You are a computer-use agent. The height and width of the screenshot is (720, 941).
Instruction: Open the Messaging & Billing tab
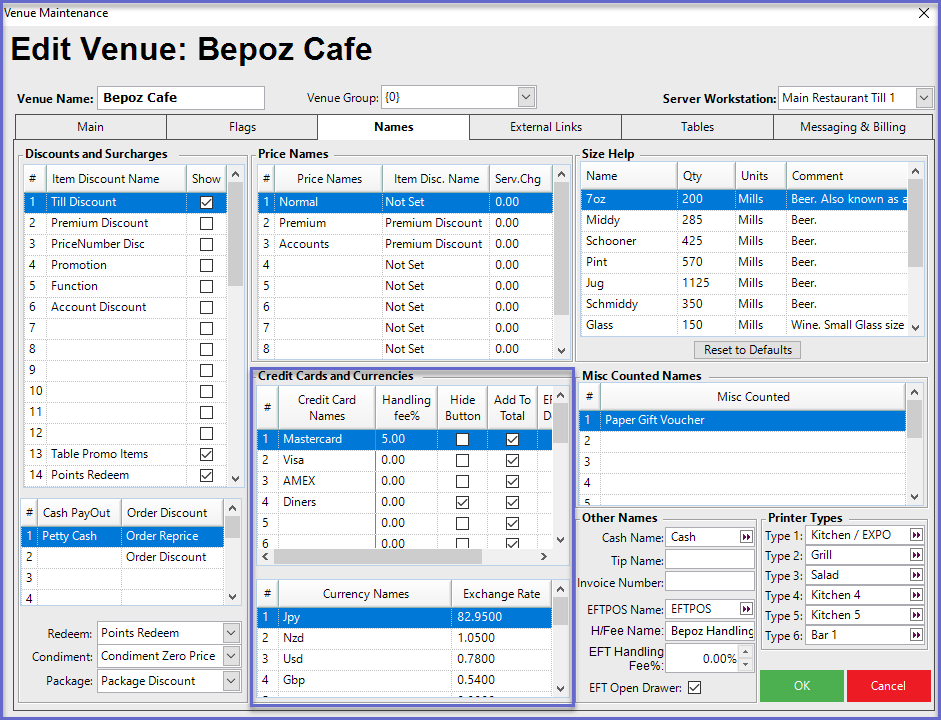852,127
